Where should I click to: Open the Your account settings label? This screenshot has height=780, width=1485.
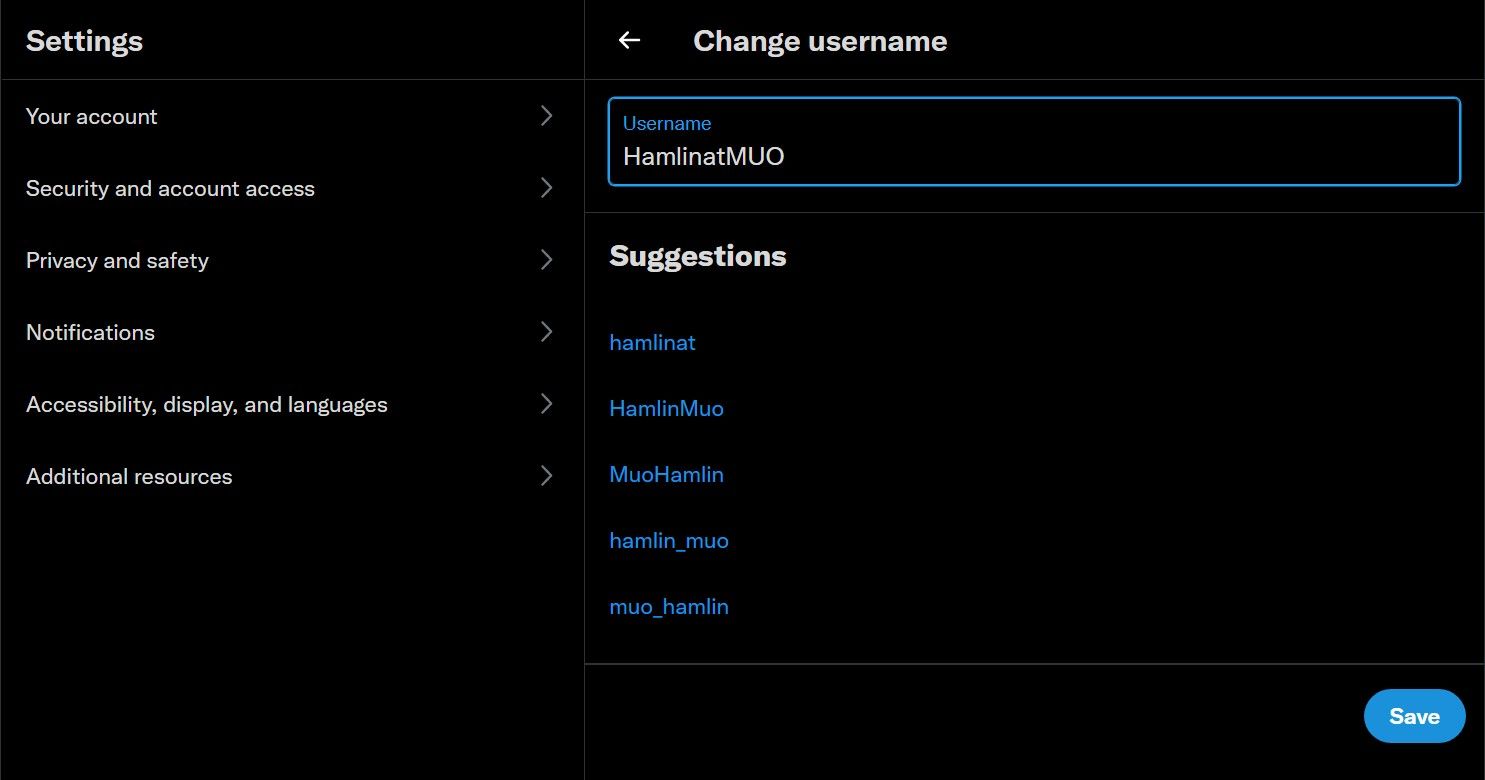(92, 116)
